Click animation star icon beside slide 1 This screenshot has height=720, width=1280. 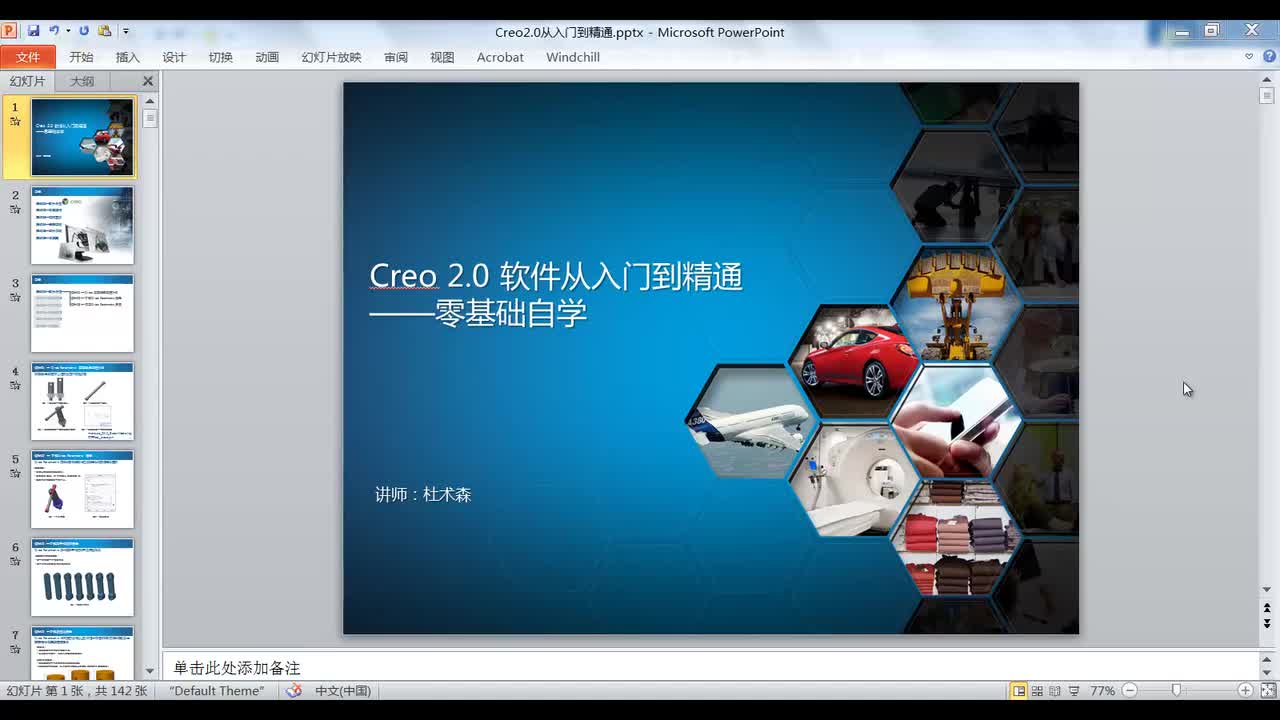tap(15, 122)
